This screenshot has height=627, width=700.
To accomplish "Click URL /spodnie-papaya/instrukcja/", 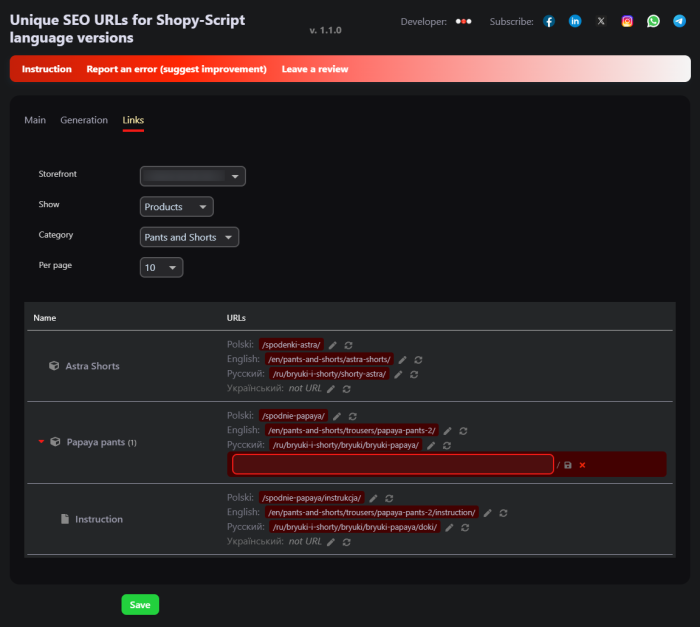I will click(x=312, y=498).
